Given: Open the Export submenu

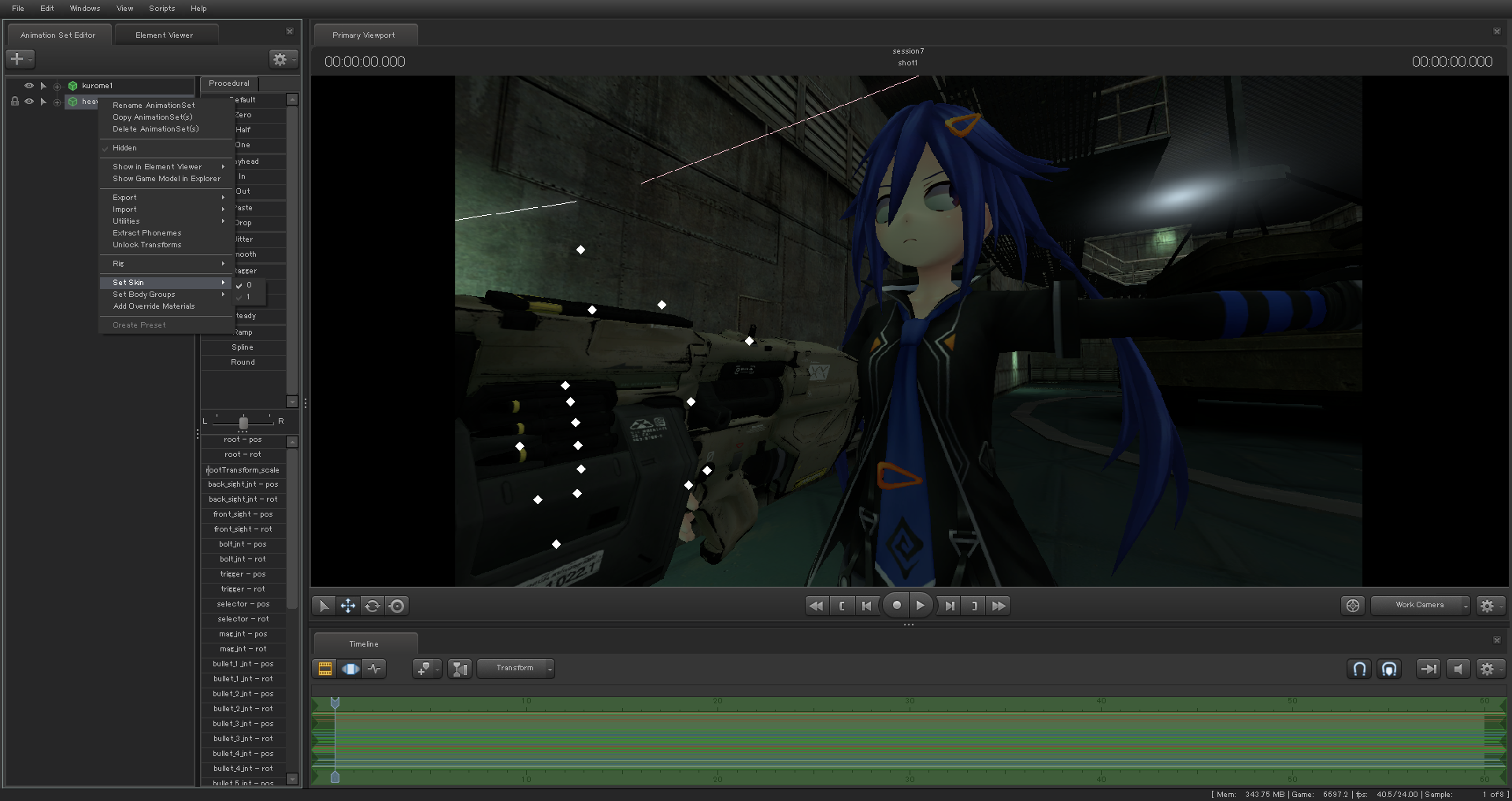Looking at the screenshot, I should (167, 198).
